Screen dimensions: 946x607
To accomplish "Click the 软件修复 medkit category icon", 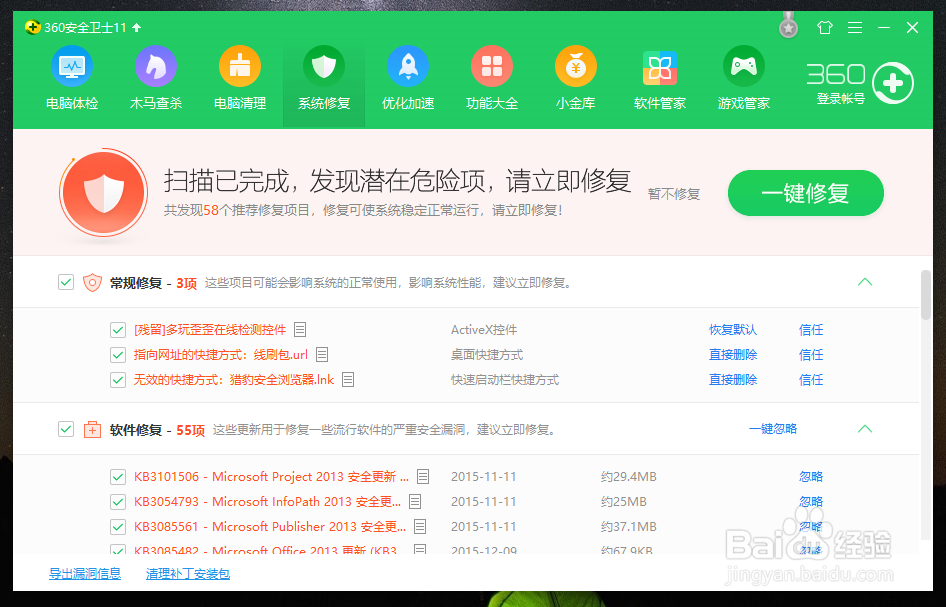I will pos(92,430).
